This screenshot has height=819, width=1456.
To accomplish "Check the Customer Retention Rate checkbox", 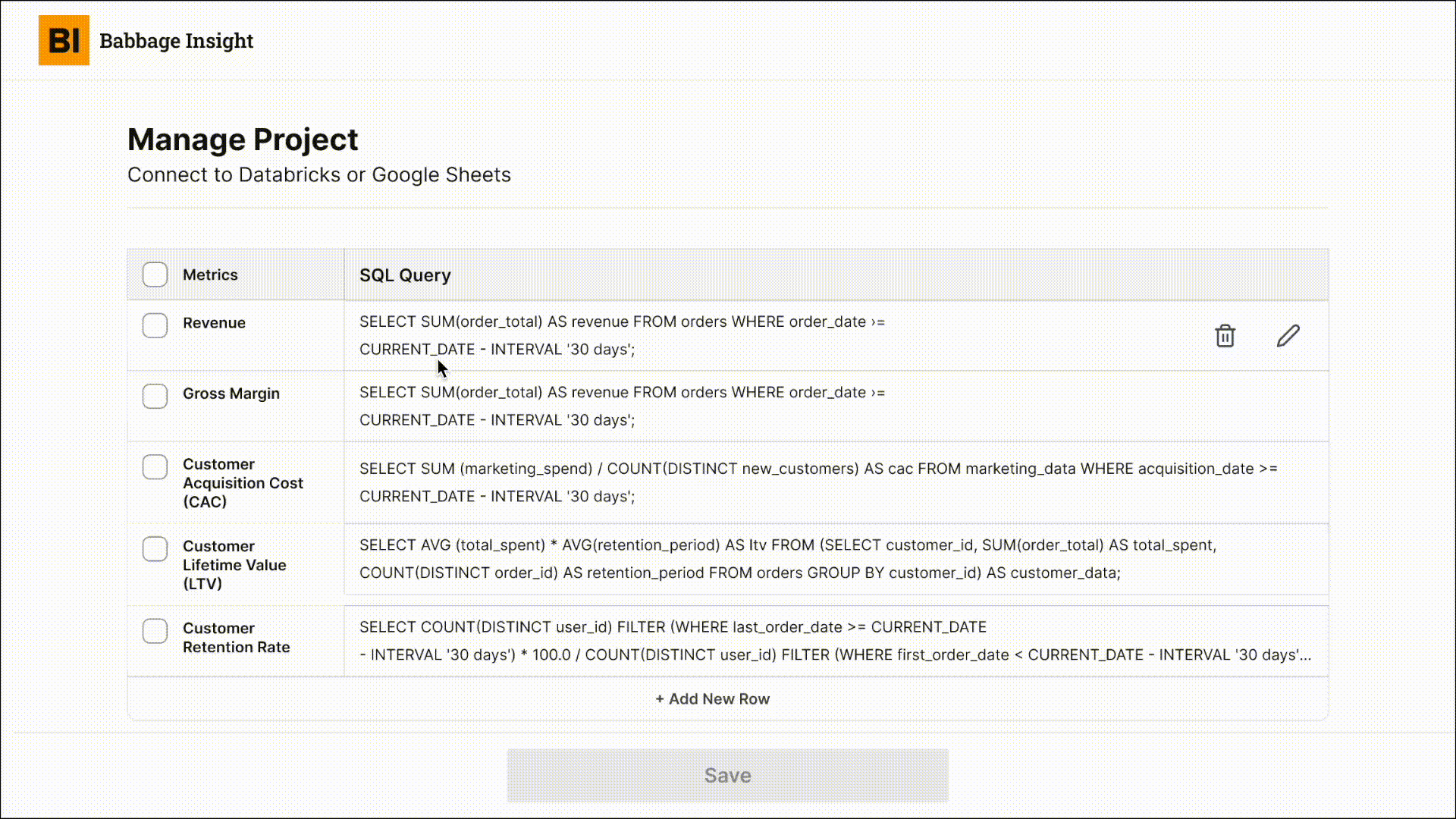I will click(x=155, y=631).
